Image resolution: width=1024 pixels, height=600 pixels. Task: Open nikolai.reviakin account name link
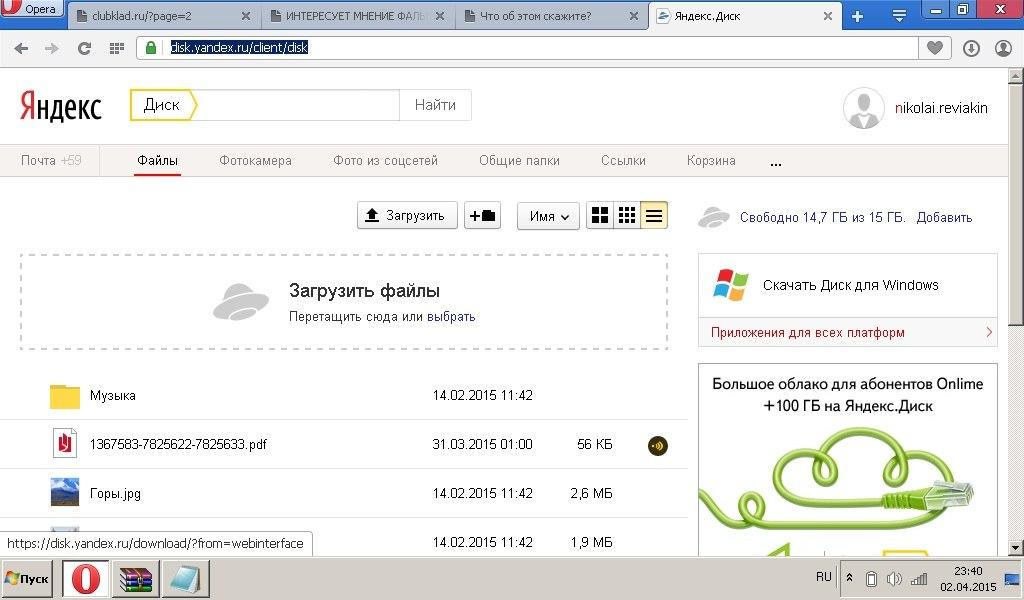coord(940,108)
